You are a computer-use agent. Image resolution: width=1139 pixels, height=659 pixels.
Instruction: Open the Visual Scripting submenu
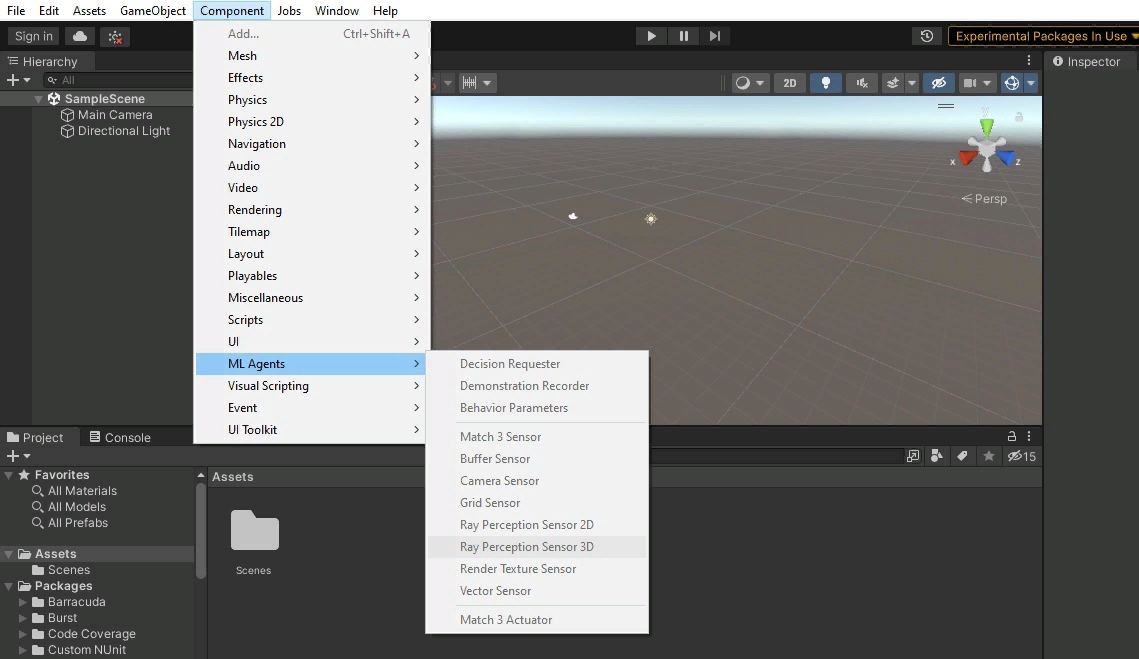pos(312,386)
